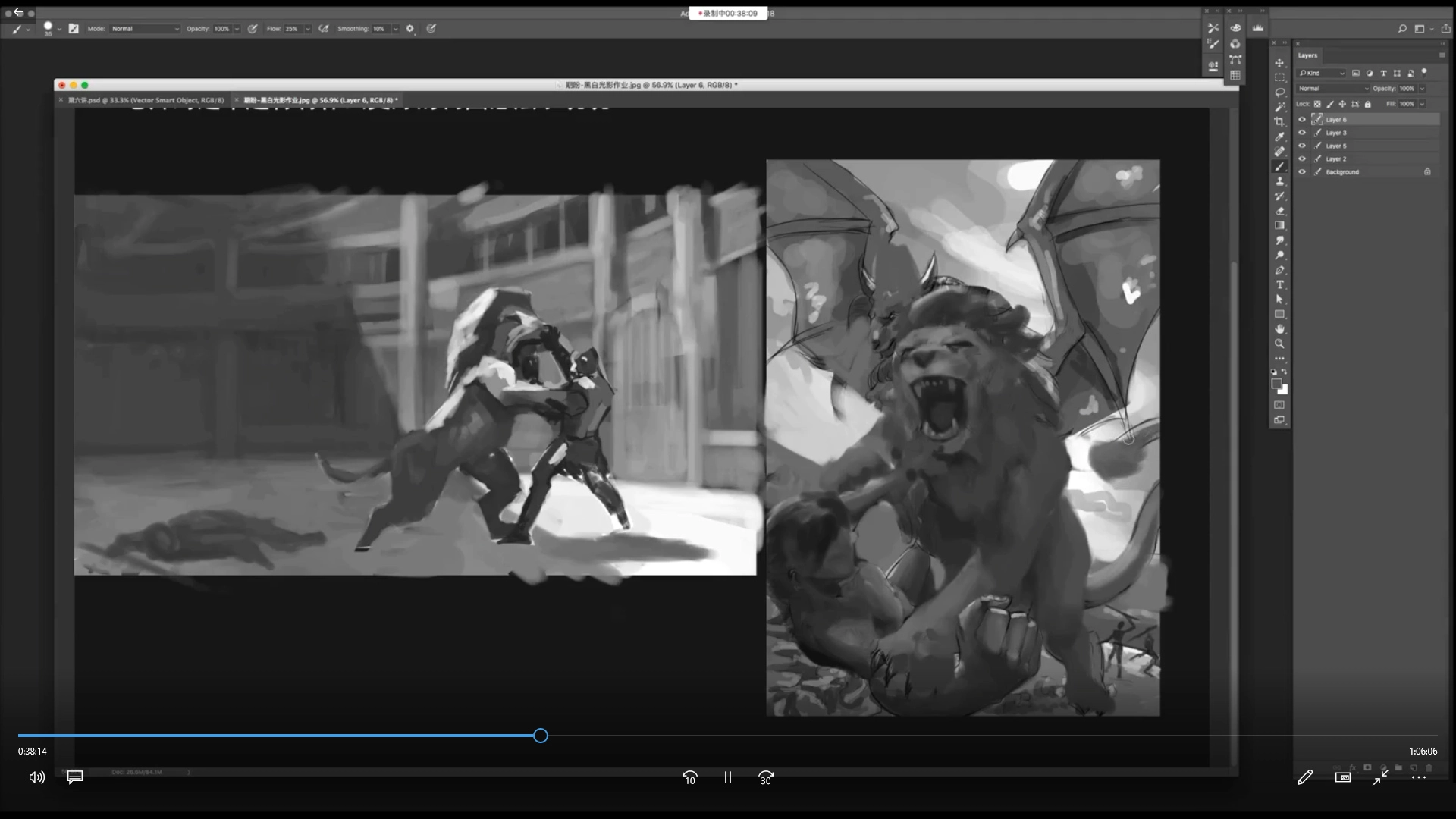Select the Gradient tool

(x=1279, y=226)
